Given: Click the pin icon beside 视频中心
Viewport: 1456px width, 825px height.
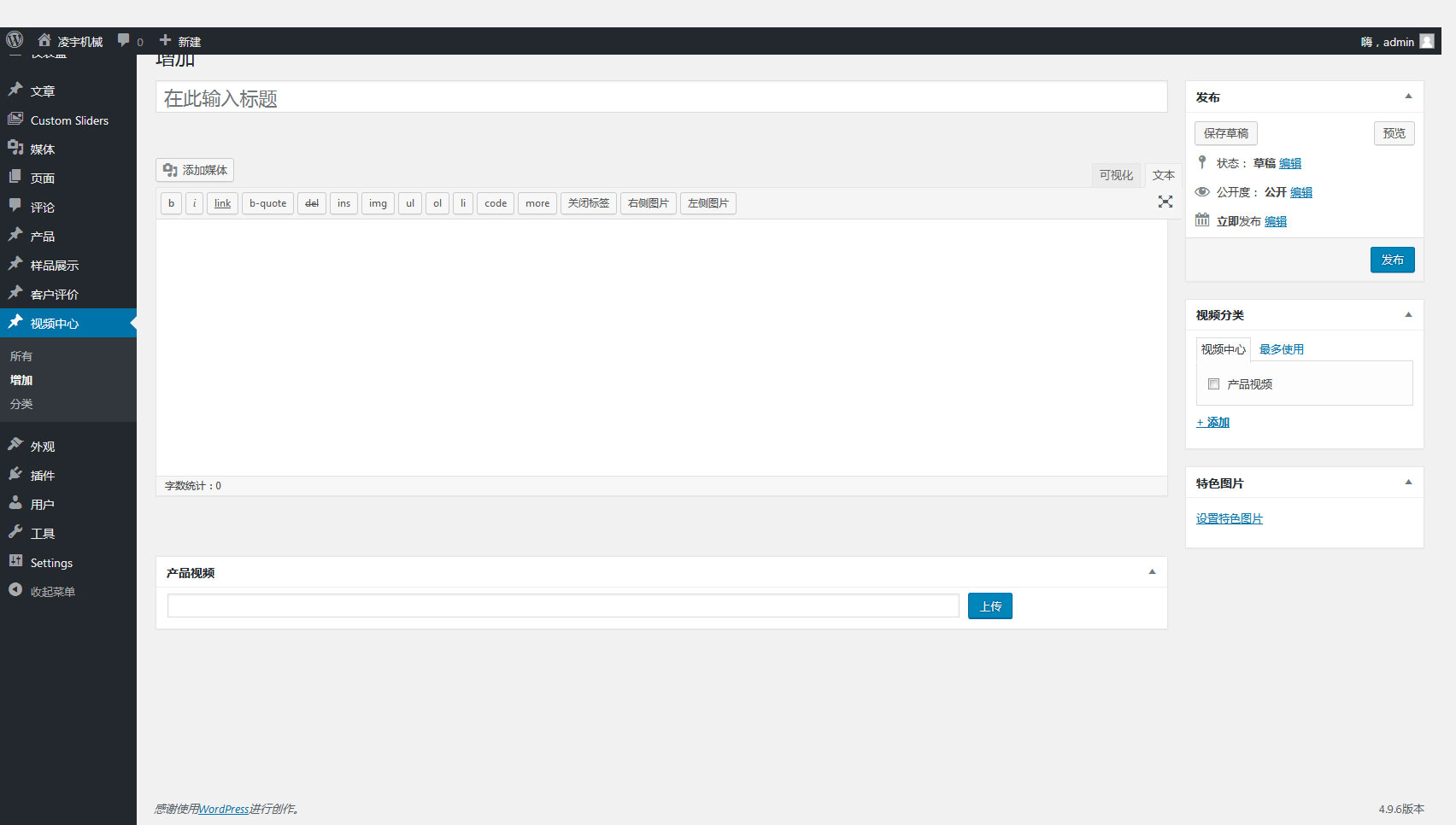Looking at the screenshot, I should coord(15,322).
